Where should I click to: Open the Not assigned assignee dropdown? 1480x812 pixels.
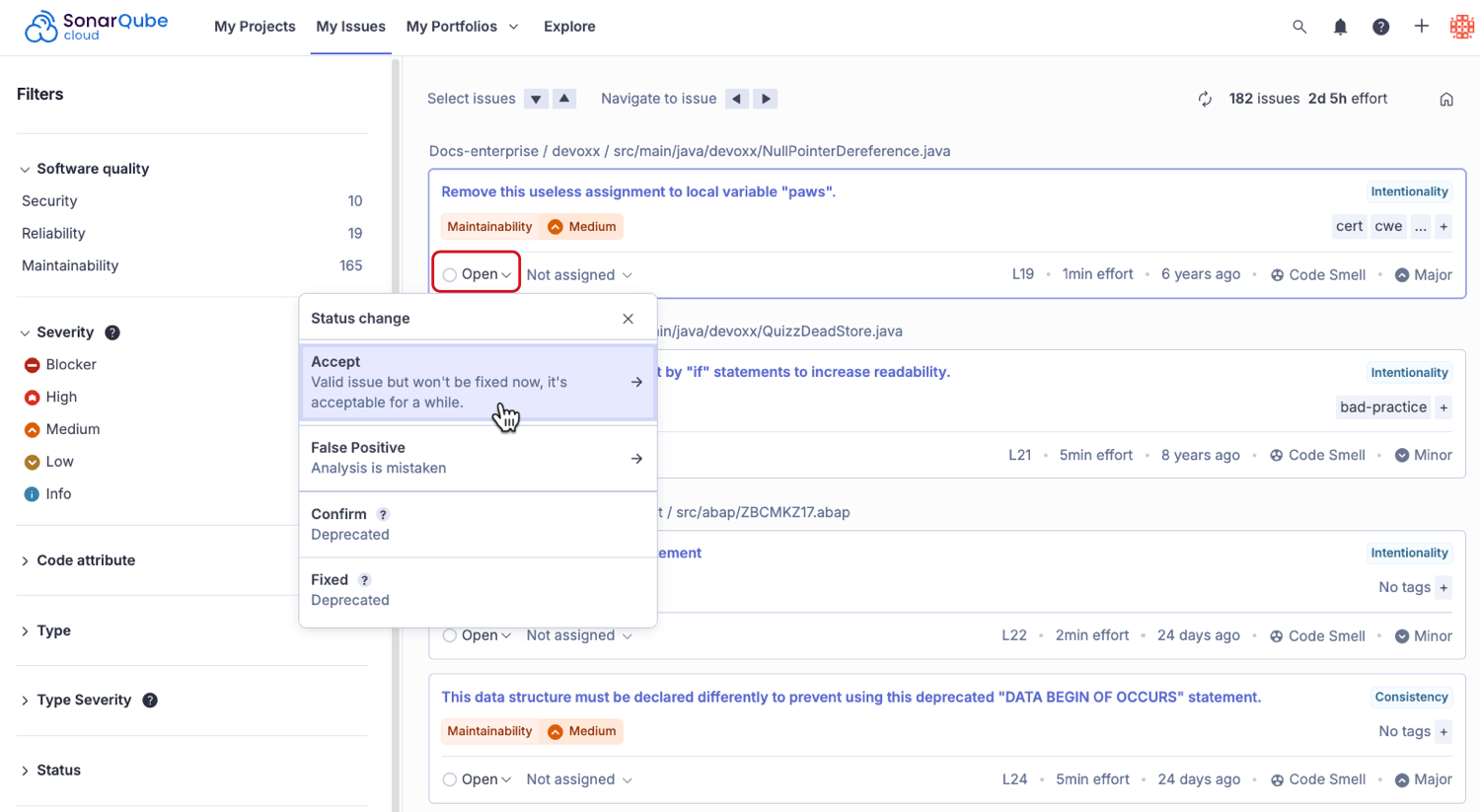579,273
